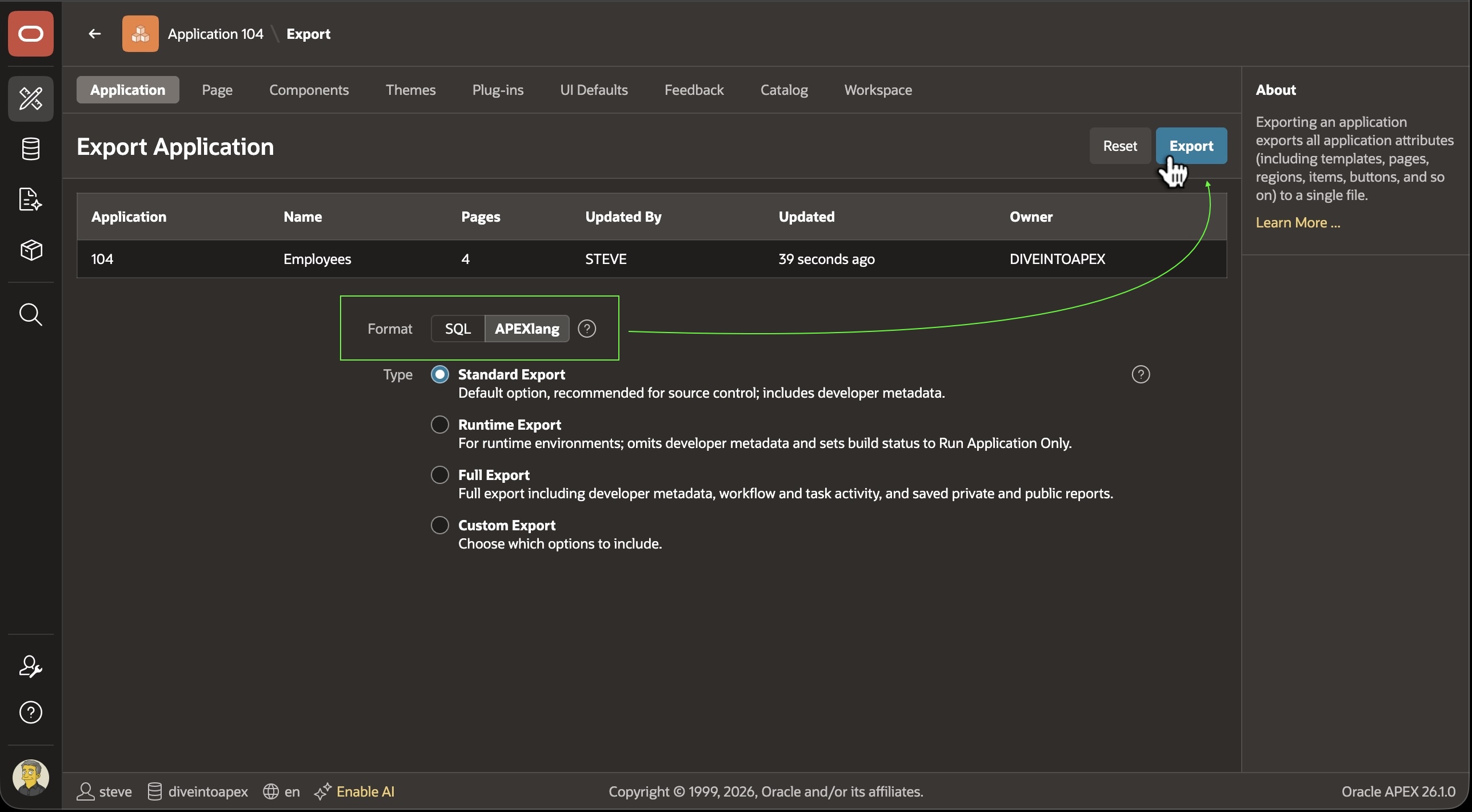Click the orange application icon in breadcrumb
The width and height of the screenshot is (1472, 812).
(141, 34)
